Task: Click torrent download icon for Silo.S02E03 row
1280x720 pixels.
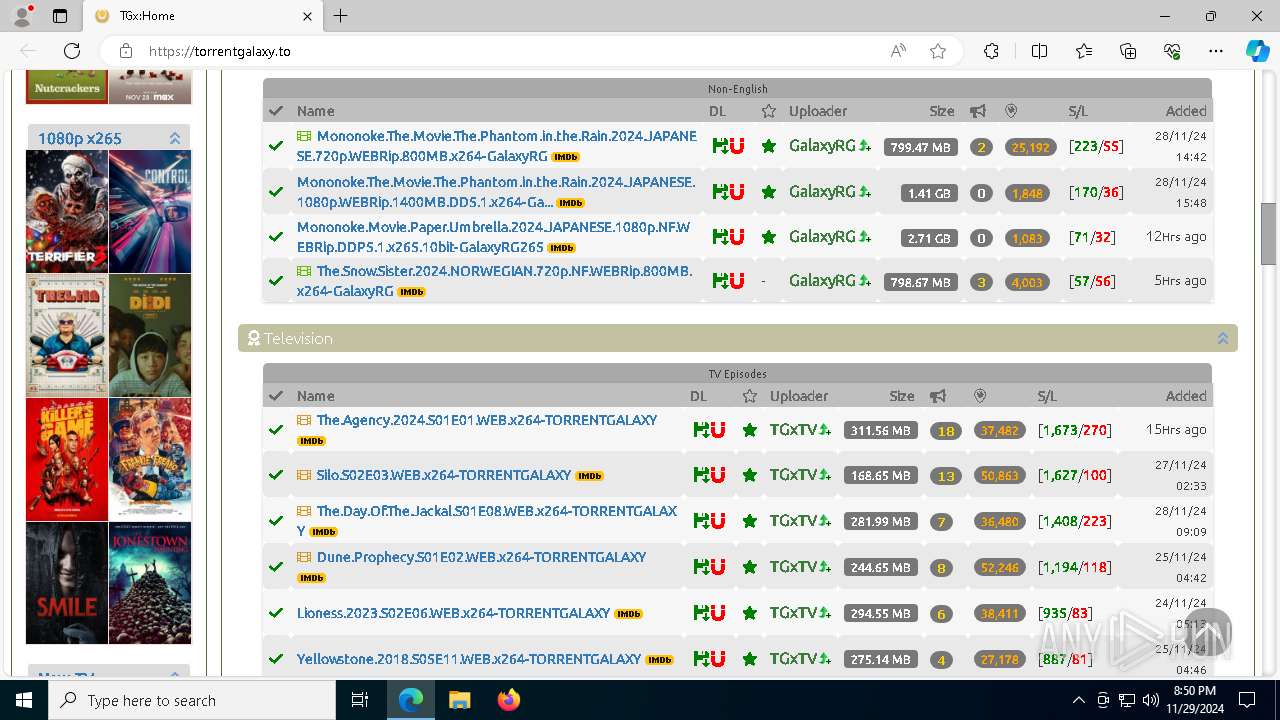Action: point(700,475)
